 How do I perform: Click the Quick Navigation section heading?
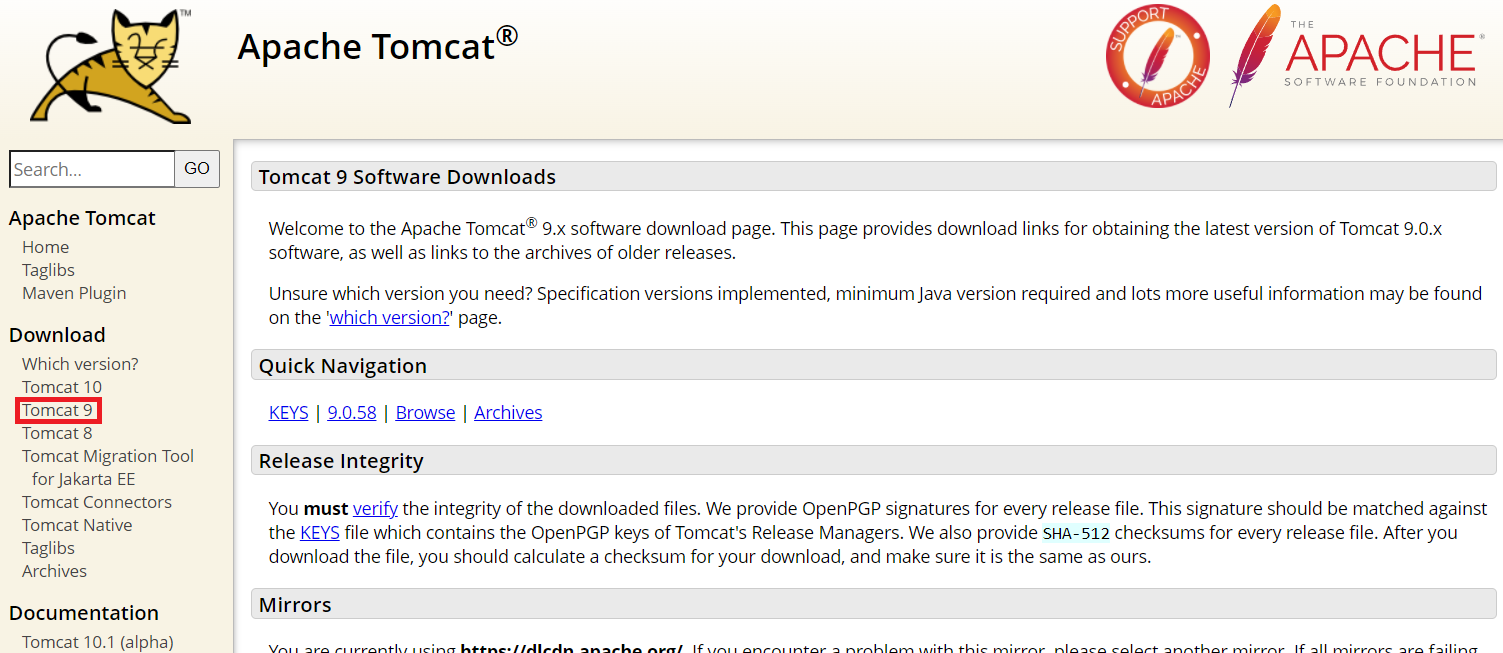tap(343, 366)
